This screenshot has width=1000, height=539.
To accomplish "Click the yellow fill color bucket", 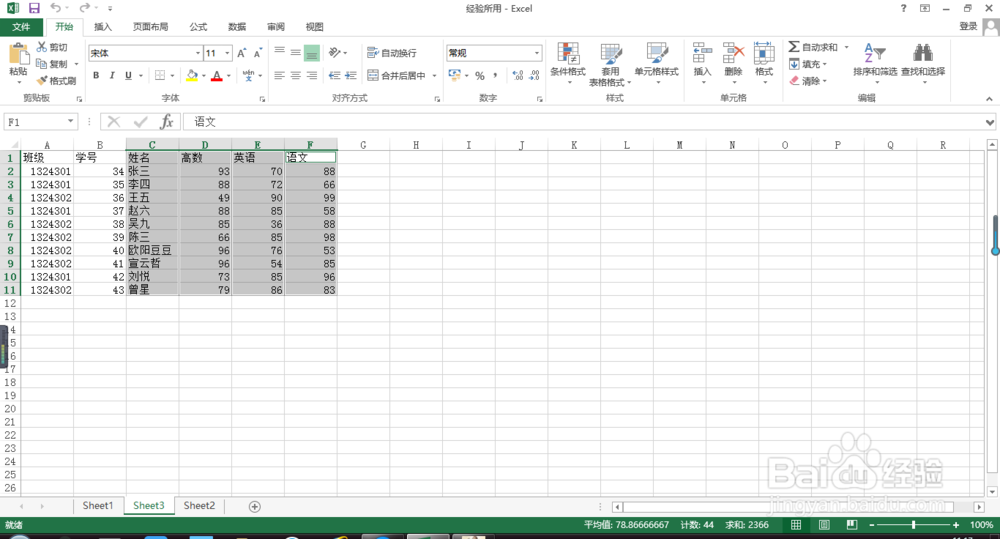I will point(192,75).
